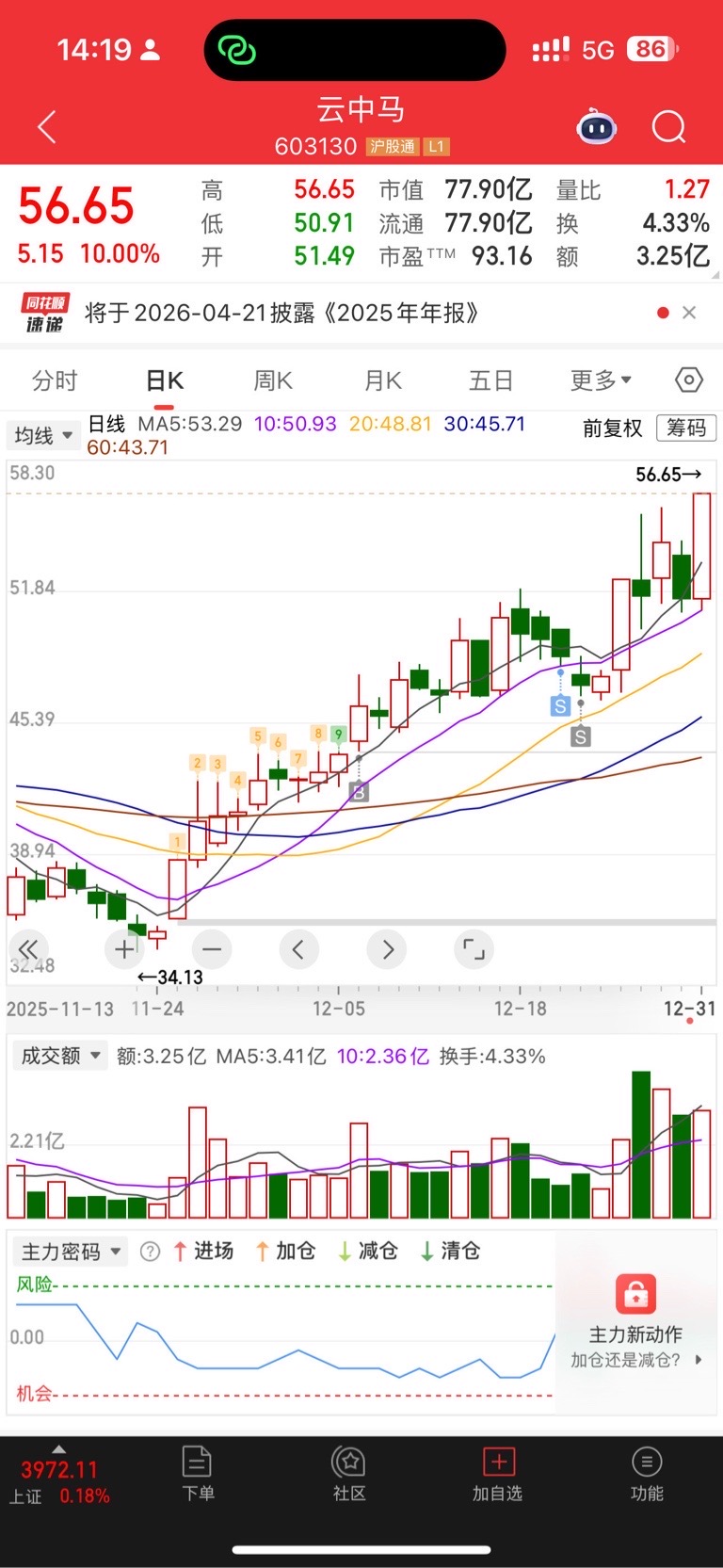Viewport: 723px width, 1568px height.
Task: Open the 2025年年报 disclosure notice
Action: 281,313
